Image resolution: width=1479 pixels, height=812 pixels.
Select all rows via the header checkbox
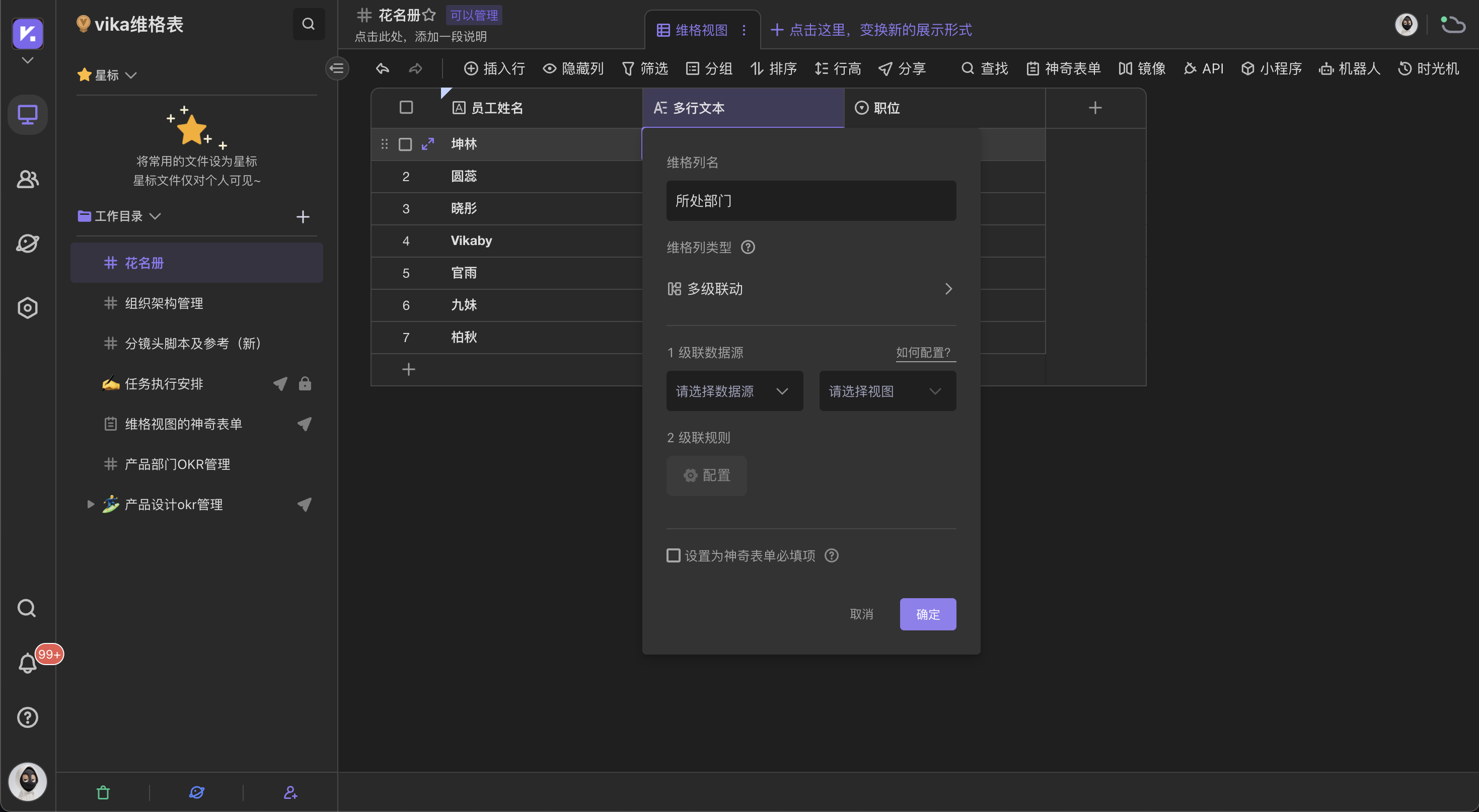click(405, 107)
